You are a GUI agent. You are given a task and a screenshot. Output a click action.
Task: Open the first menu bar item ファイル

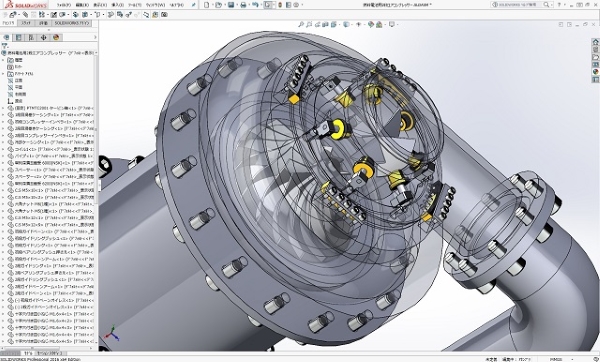[64, 5]
